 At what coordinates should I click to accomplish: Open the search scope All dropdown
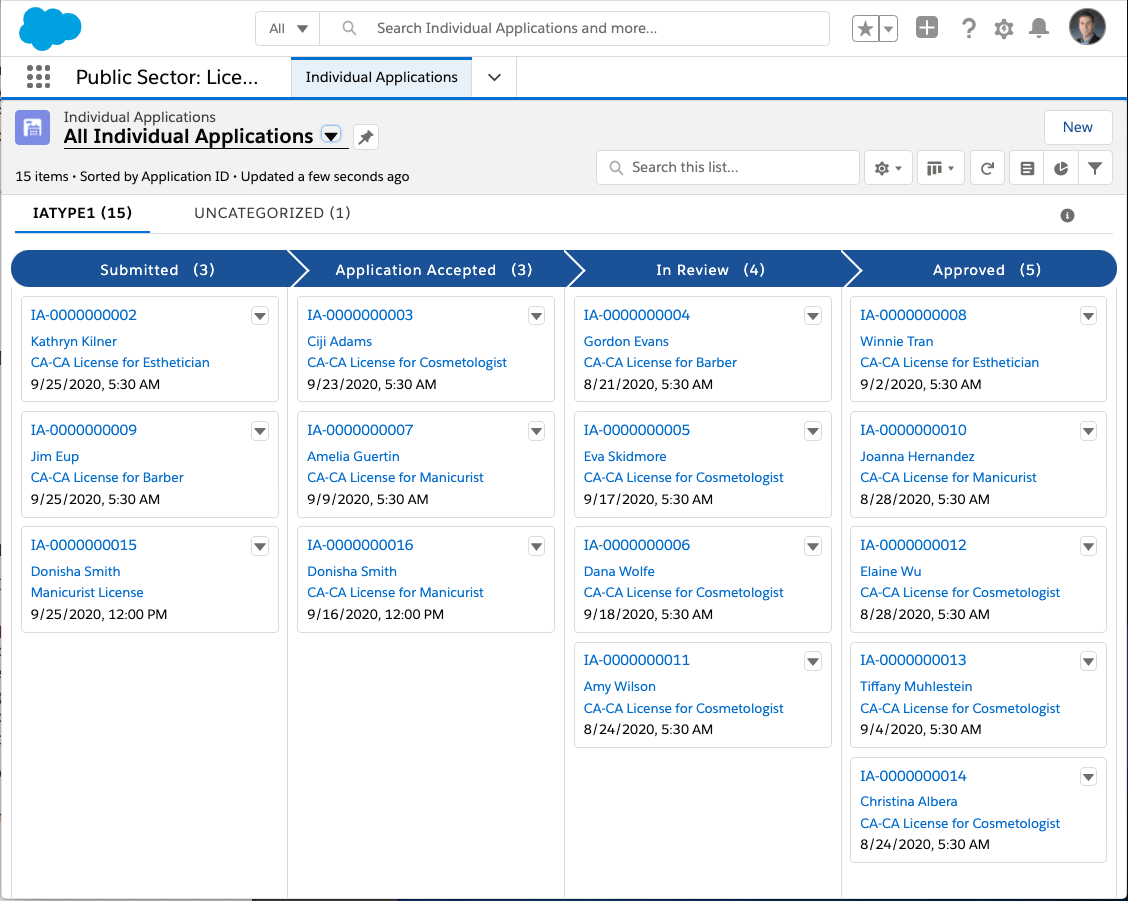click(x=289, y=28)
